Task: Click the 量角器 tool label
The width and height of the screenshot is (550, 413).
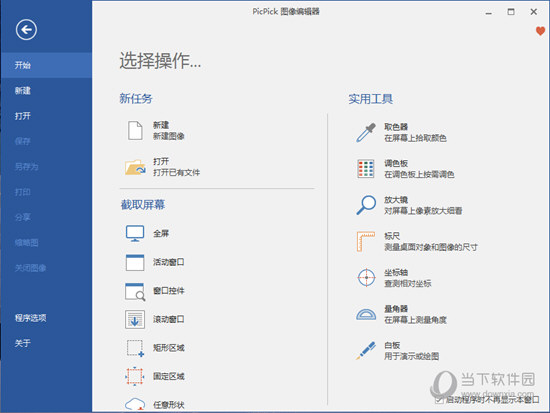Action: pos(396,309)
